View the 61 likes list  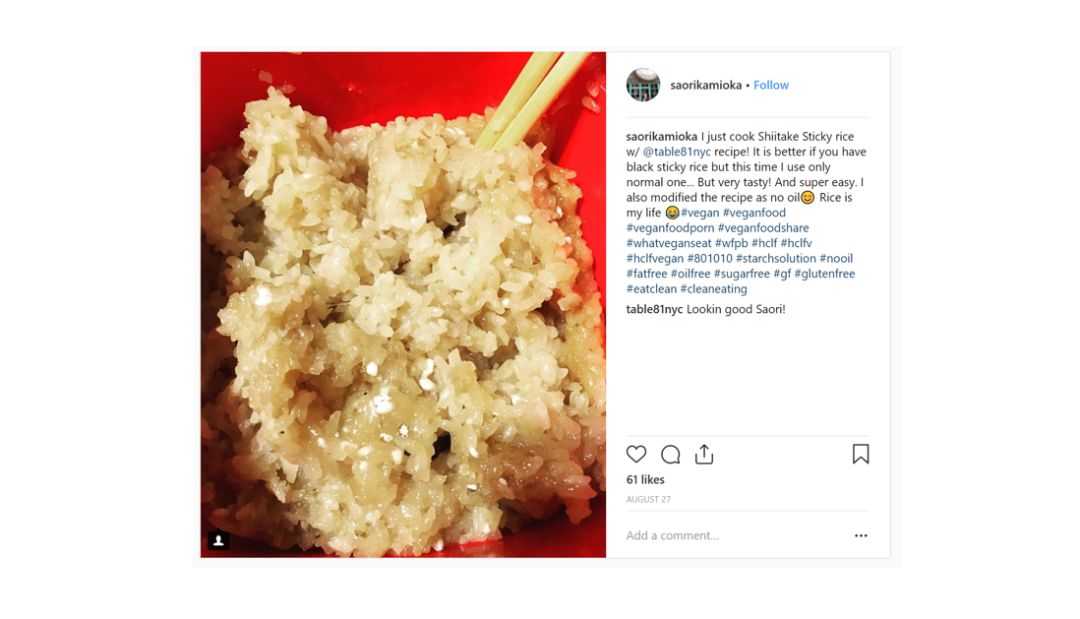pos(645,479)
